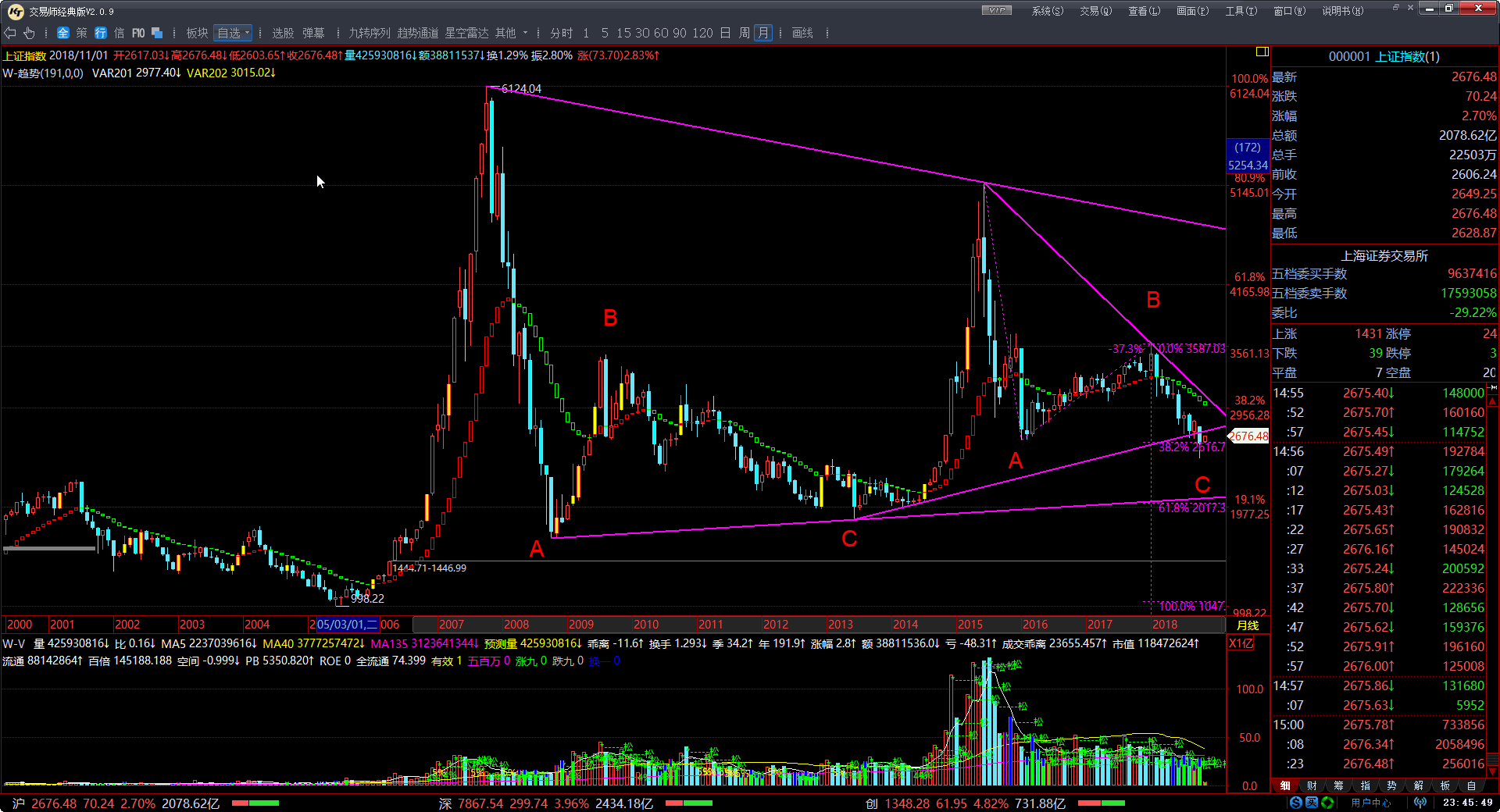Click the signal antenna status icon
1500x812 pixels.
coord(1420,803)
